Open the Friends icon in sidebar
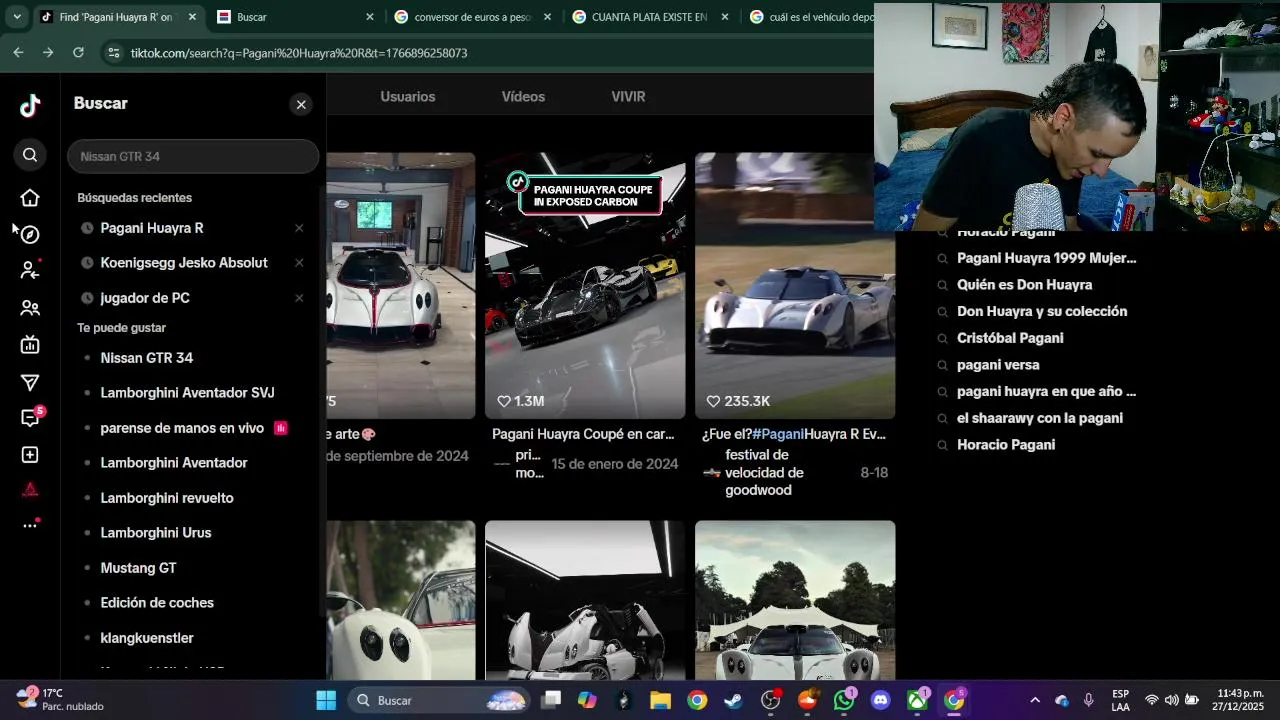Viewport: 1280px width, 720px height. click(30, 308)
